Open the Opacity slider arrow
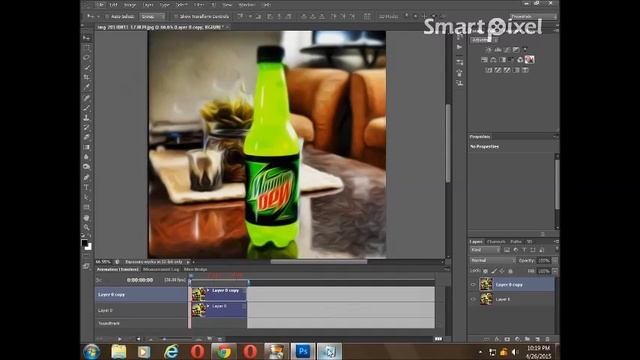The height and width of the screenshot is (360, 640). coord(555,260)
